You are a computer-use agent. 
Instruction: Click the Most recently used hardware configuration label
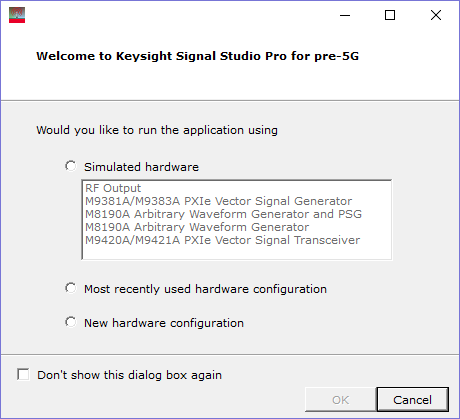pyautogui.click(x=205, y=289)
